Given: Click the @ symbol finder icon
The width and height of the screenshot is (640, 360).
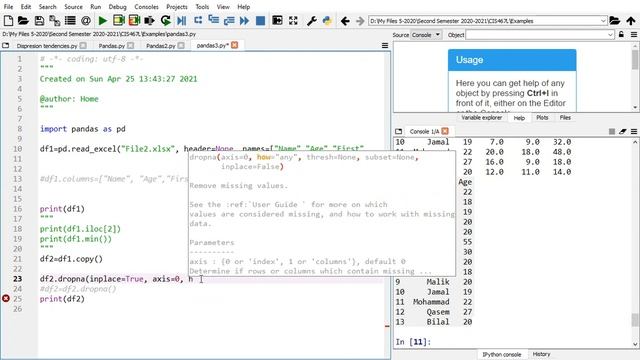Looking at the screenshot, I should (86, 20).
